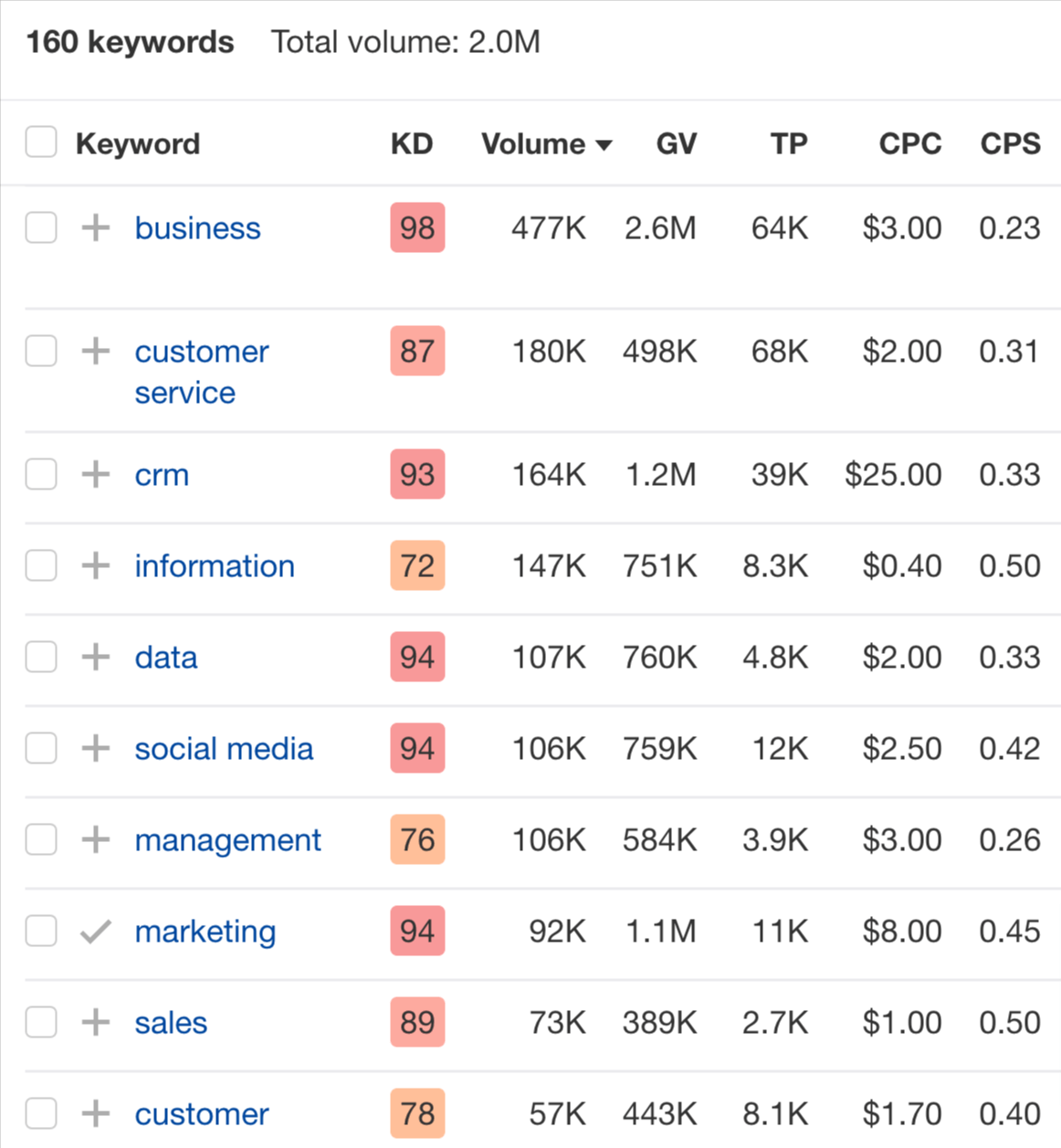Viewport: 1061px width, 1148px height.
Task: Open the "marketing" keyword link
Action: click(x=205, y=931)
